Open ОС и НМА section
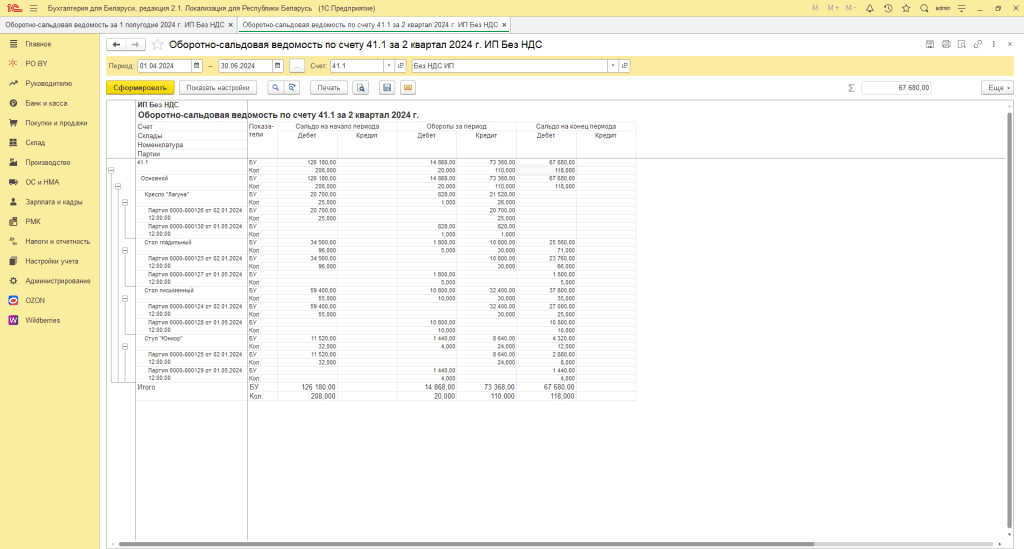The width and height of the screenshot is (1024, 549). coord(42,182)
